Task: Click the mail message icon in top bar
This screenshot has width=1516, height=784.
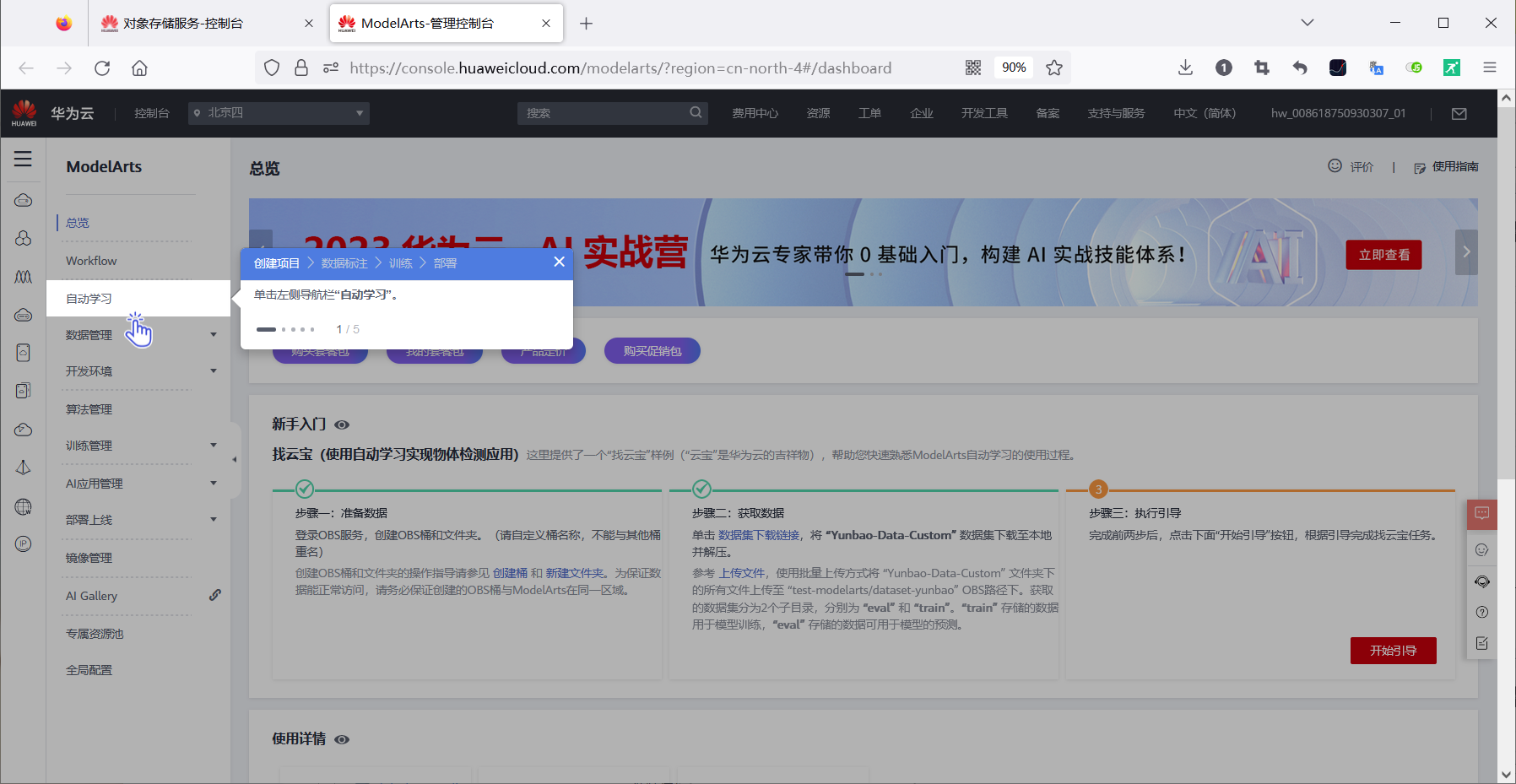Action: point(1459,113)
